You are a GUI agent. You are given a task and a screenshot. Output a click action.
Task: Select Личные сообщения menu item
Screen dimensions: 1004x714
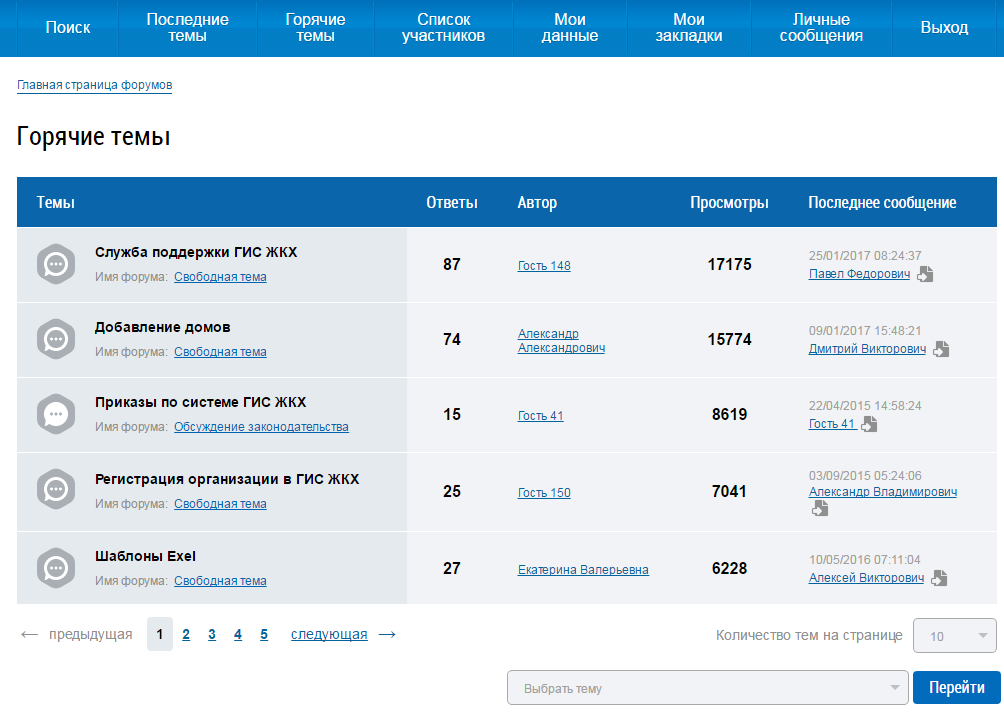click(821, 28)
